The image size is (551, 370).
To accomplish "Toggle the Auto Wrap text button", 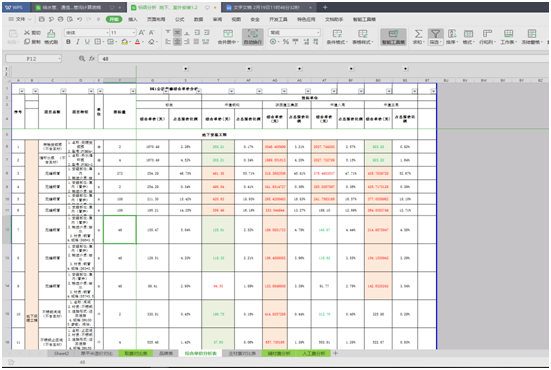I will (x=253, y=36).
